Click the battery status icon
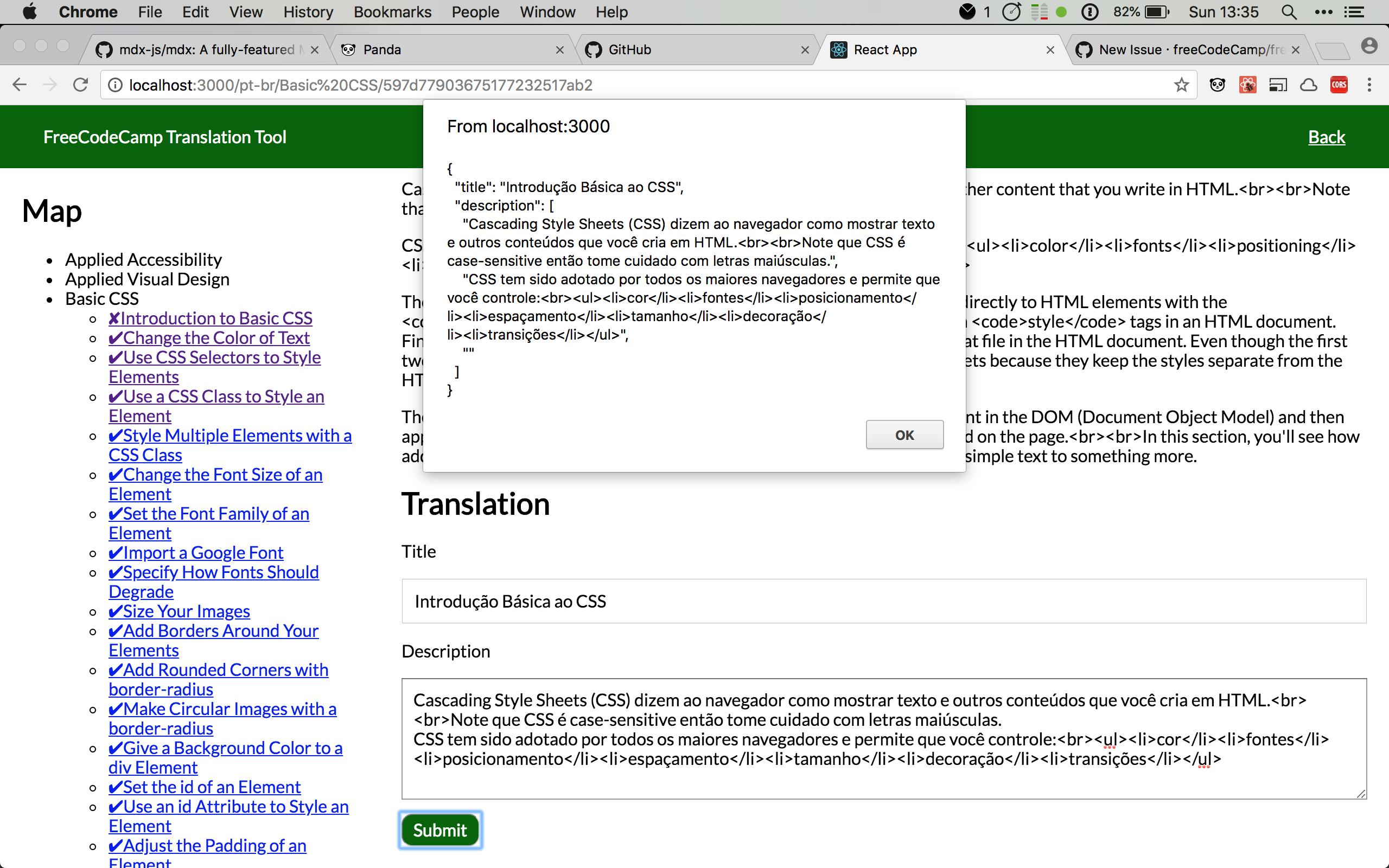 pos(1157,11)
